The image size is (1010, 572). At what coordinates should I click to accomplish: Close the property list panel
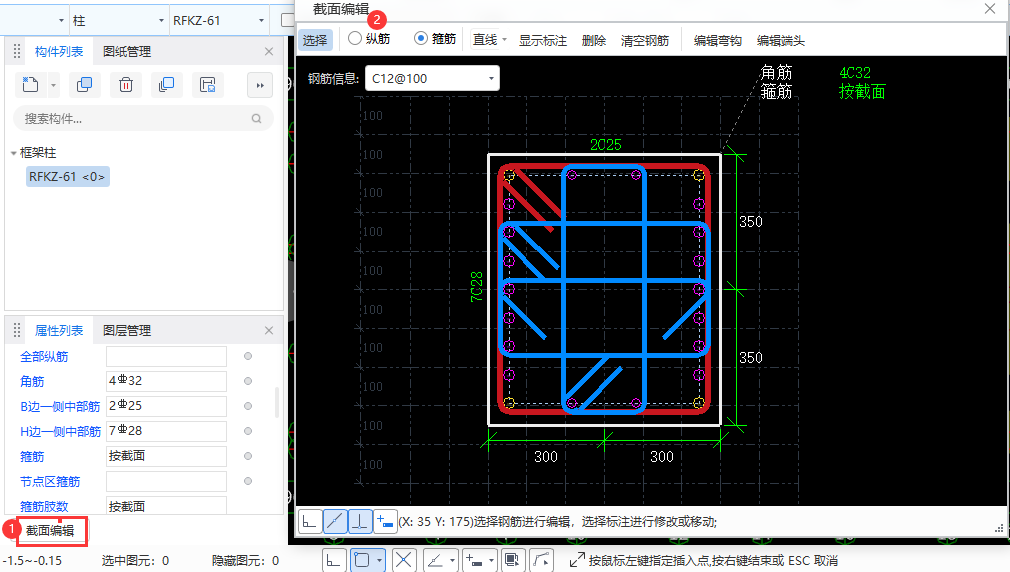[269, 330]
